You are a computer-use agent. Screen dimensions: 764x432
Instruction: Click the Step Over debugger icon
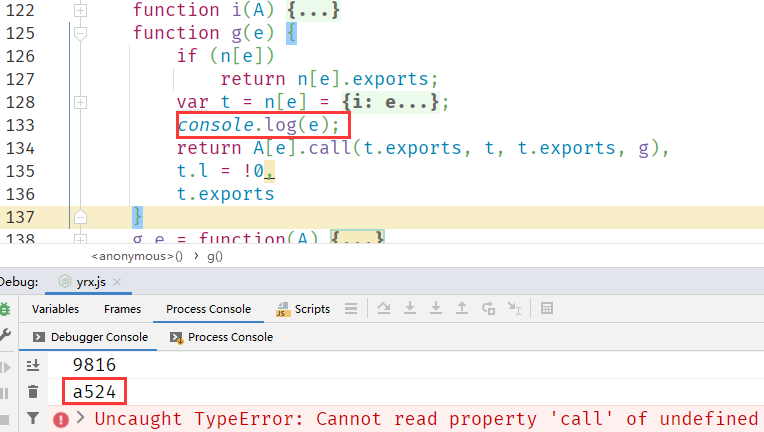coord(384,310)
